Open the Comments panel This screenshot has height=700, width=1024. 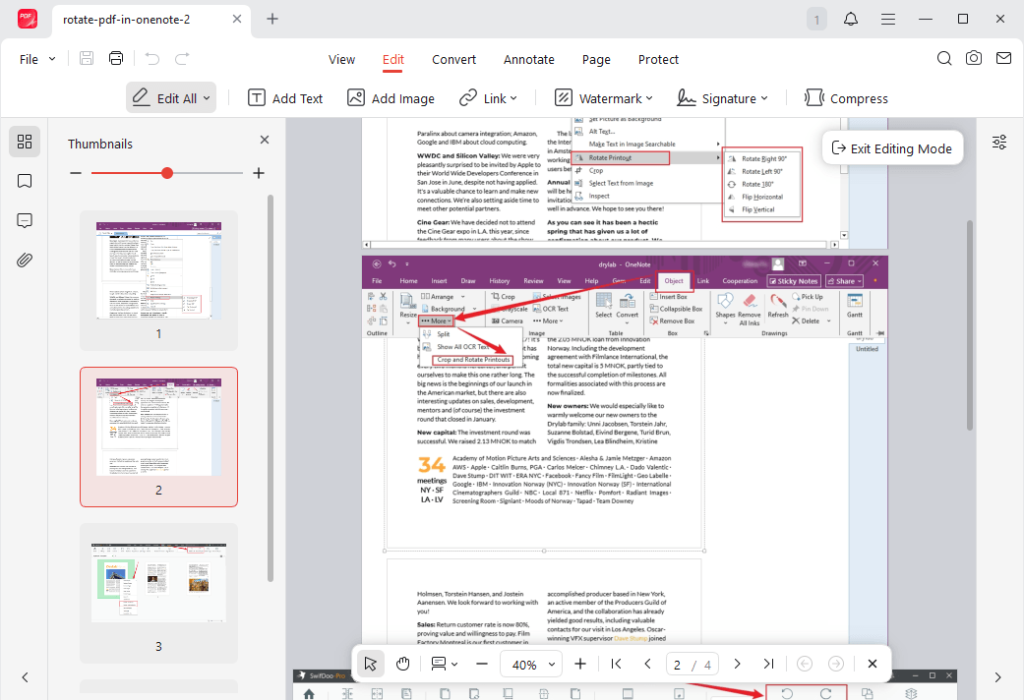(x=24, y=221)
